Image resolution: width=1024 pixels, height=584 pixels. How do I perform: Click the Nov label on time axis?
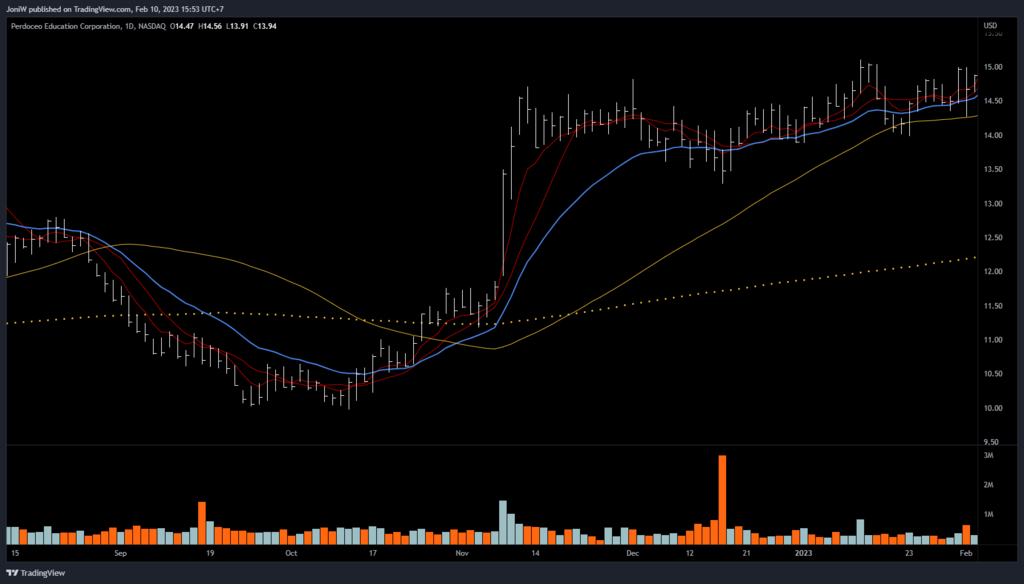[461, 552]
